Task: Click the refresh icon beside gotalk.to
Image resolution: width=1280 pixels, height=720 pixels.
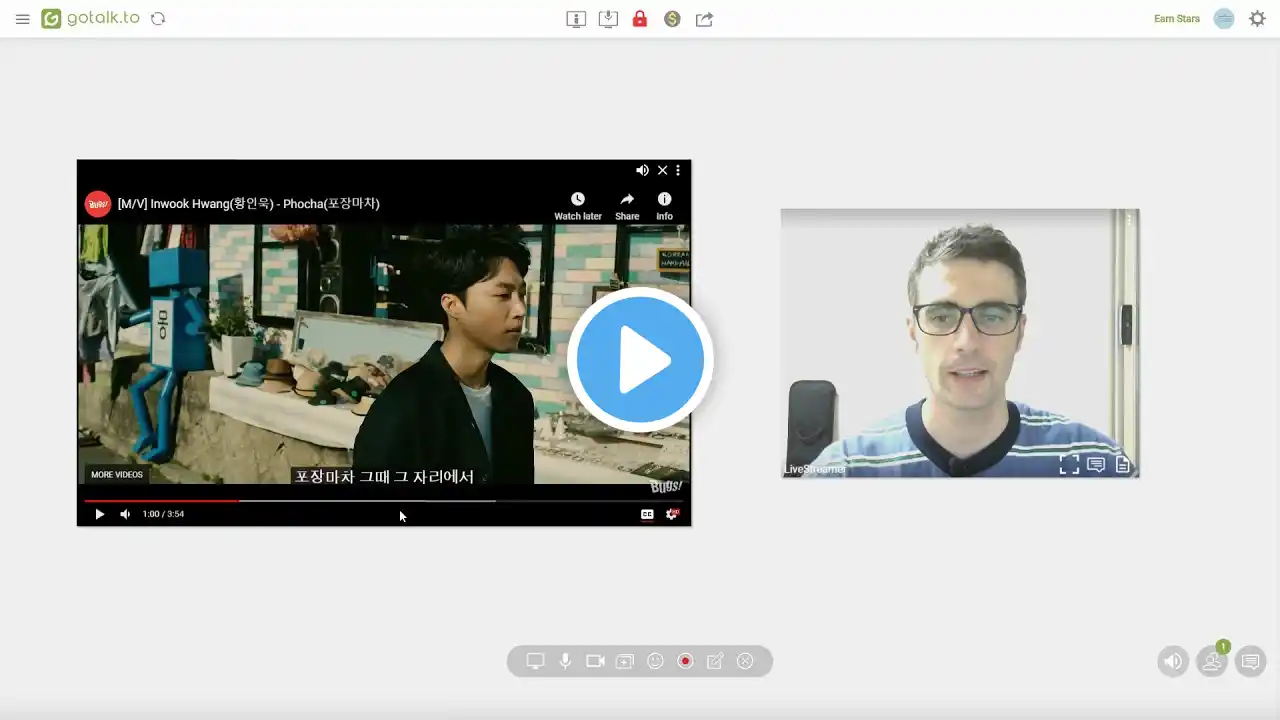Action: [x=158, y=19]
